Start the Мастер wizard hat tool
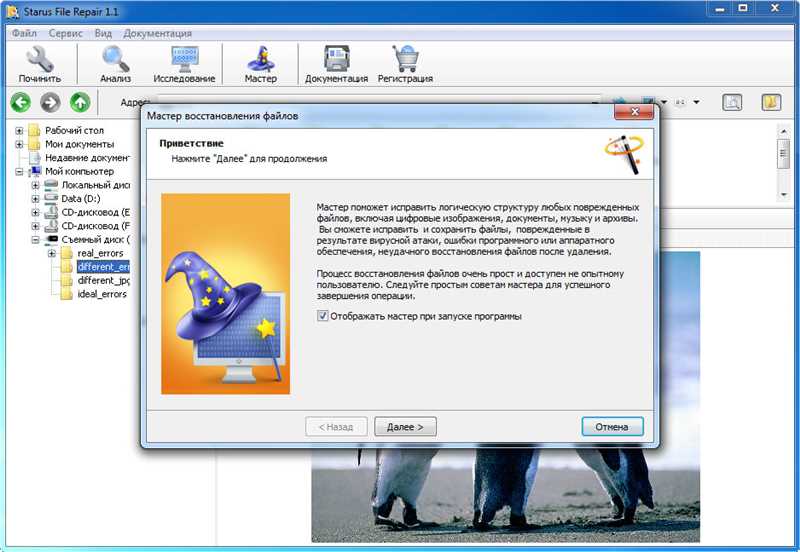This screenshot has width=800, height=552. 261,59
